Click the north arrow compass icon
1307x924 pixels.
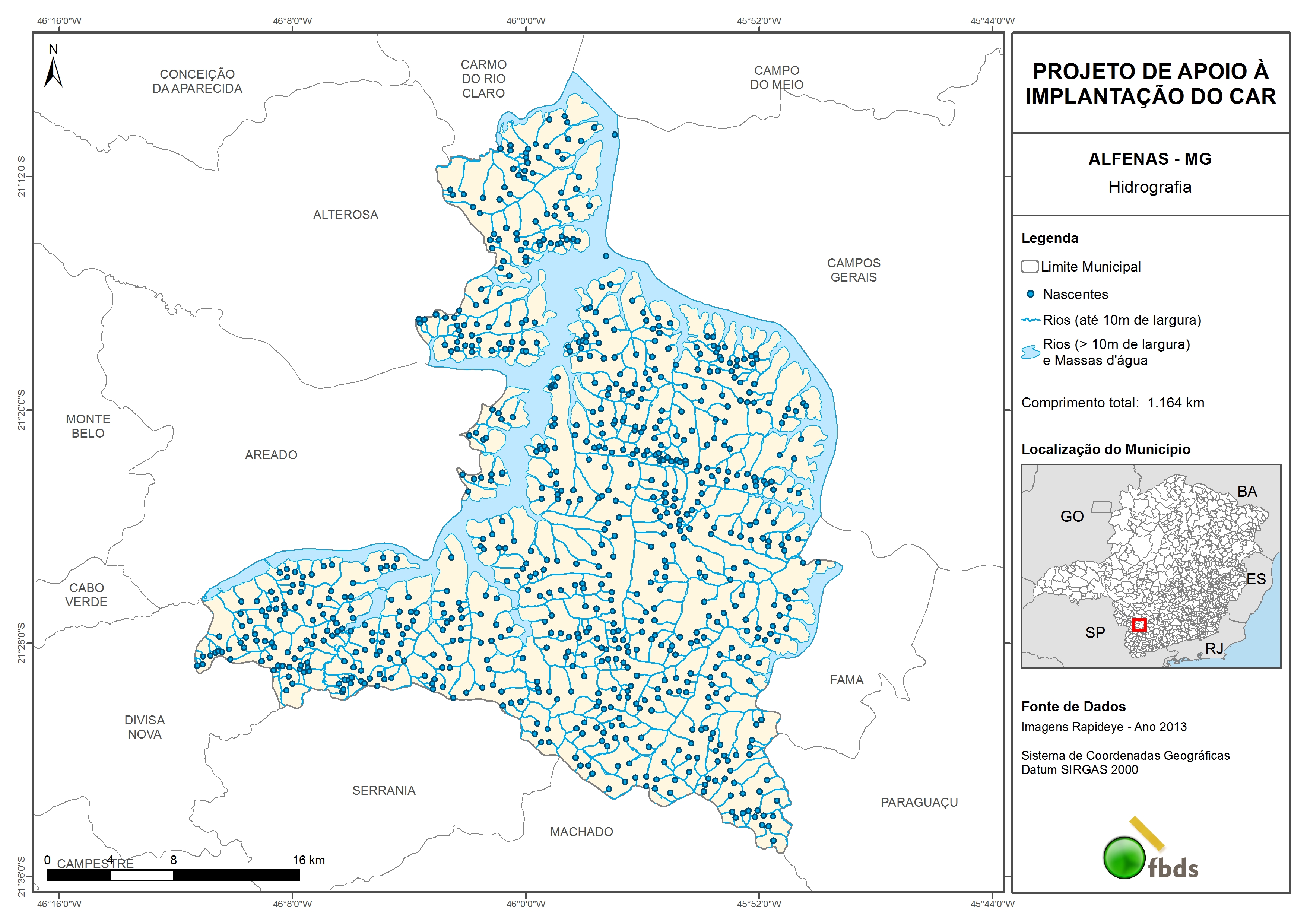tap(53, 72)
